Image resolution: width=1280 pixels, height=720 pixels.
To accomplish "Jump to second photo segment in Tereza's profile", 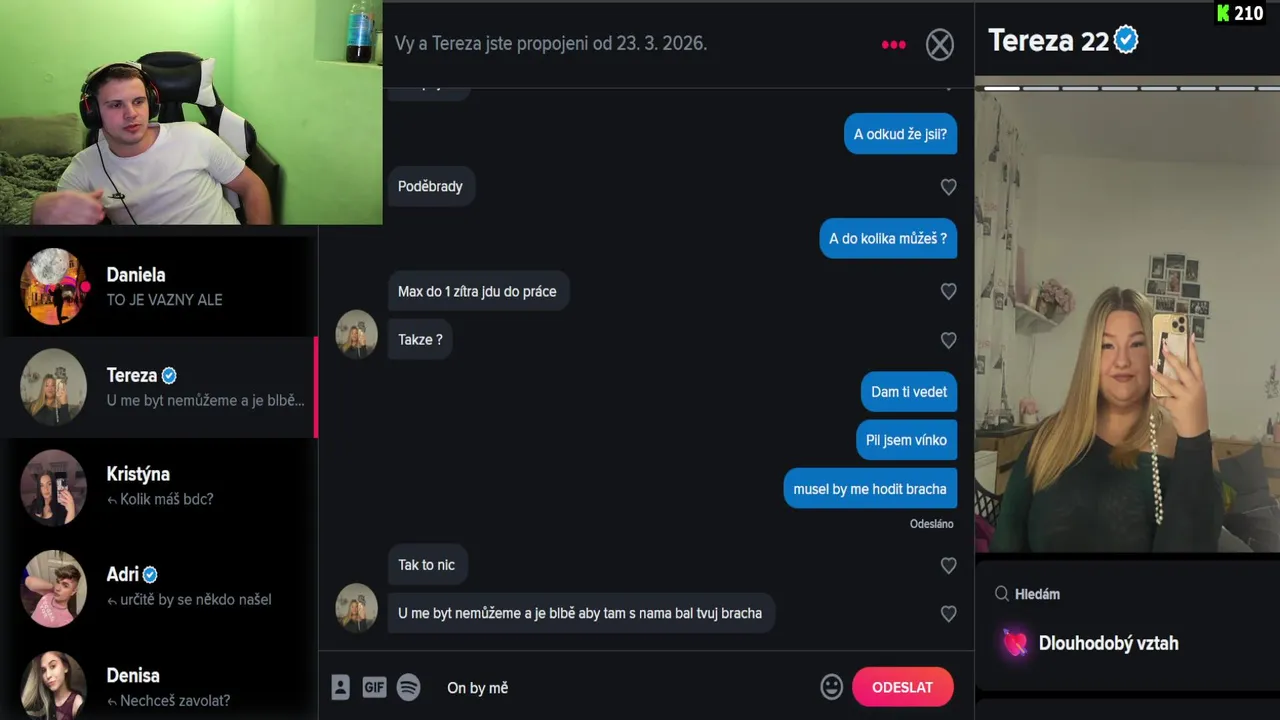I will click(1040, 88).
